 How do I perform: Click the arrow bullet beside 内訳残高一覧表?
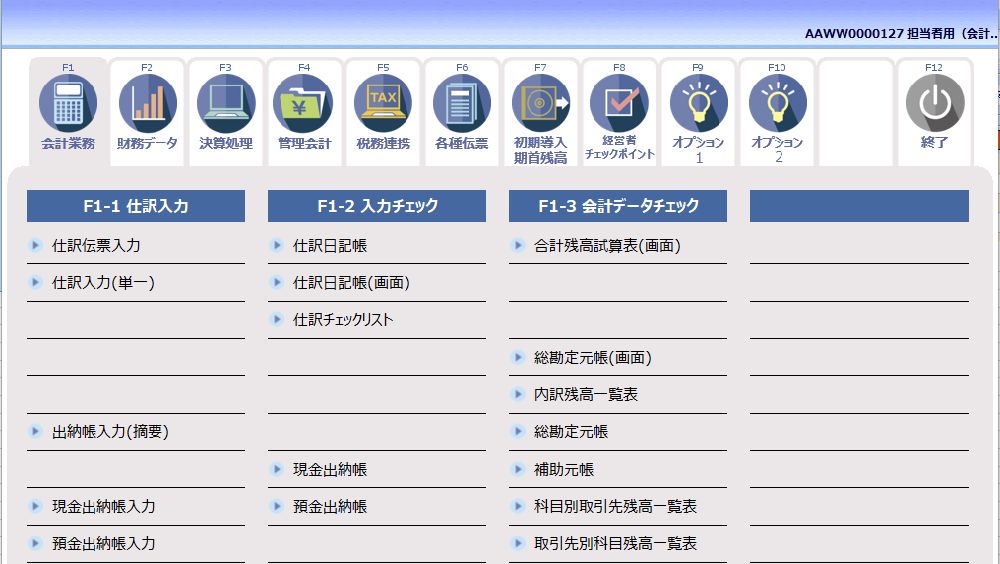click(x=518, y=394)
